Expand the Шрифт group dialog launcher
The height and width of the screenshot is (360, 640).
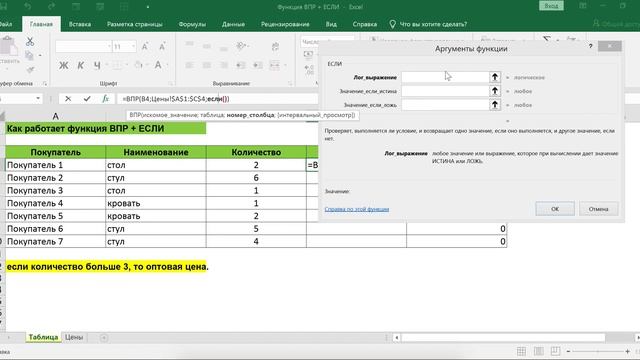coord(171,83)
